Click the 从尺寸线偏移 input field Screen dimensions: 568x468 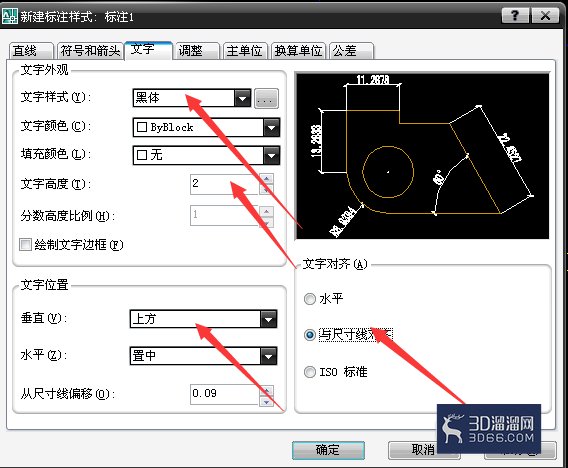click(x=225, y=394)
